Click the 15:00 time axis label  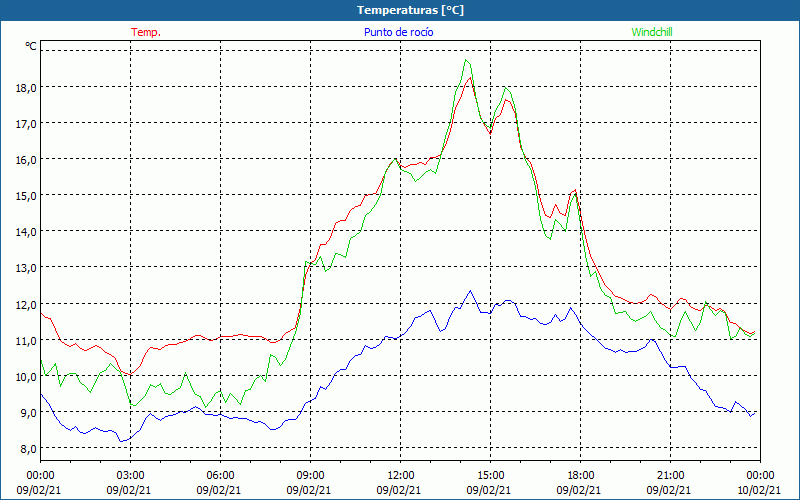point(490,476)
